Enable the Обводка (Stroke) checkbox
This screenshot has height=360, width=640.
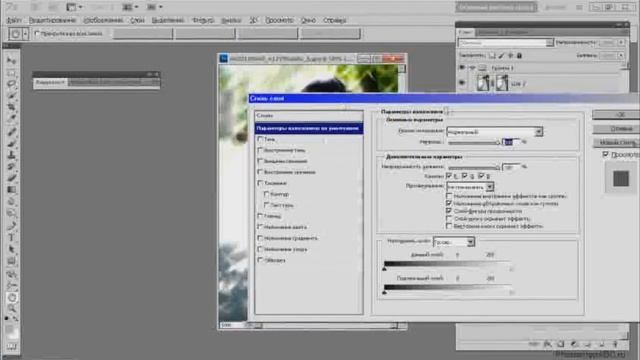[x=260, y=260]
